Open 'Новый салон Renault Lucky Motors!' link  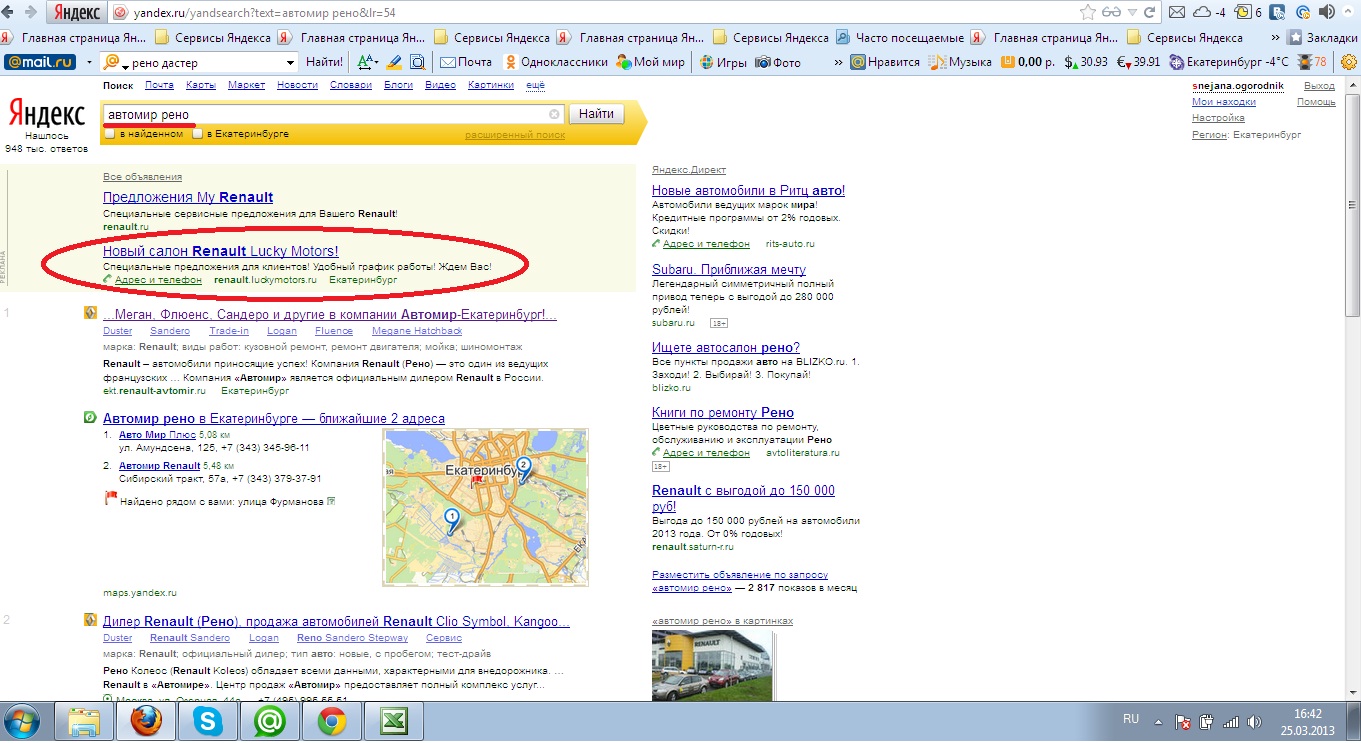coord(221,251)
